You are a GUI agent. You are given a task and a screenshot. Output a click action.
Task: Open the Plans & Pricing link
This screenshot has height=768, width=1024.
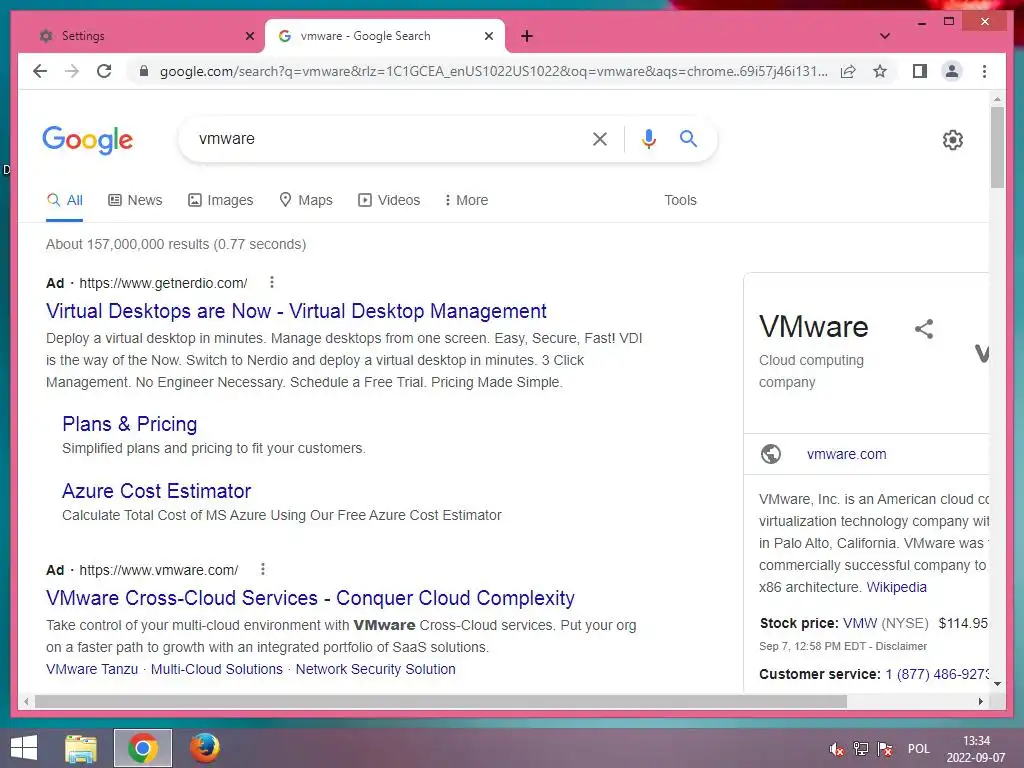tap(129, 424)
